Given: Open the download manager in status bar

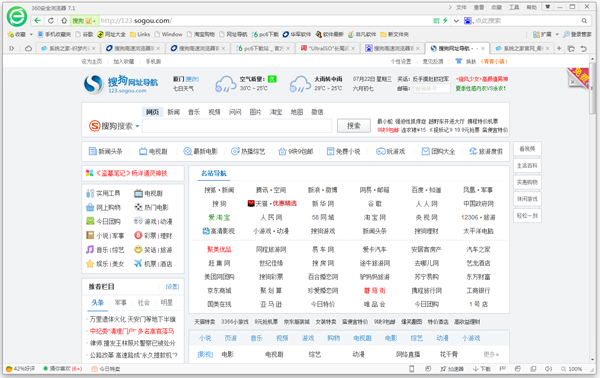Looking at the screenshot, I should point(482,369).
